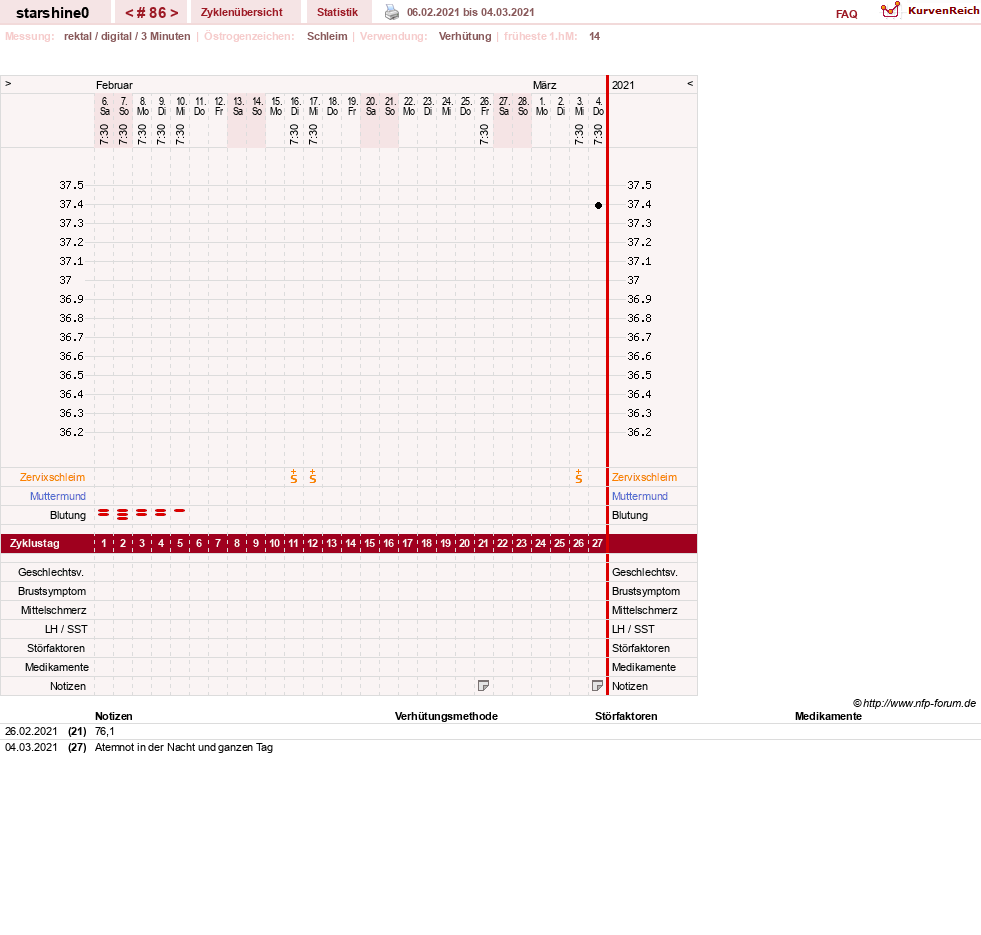Click cervical mucus symbol on 3. Mi

coord(579,477)
